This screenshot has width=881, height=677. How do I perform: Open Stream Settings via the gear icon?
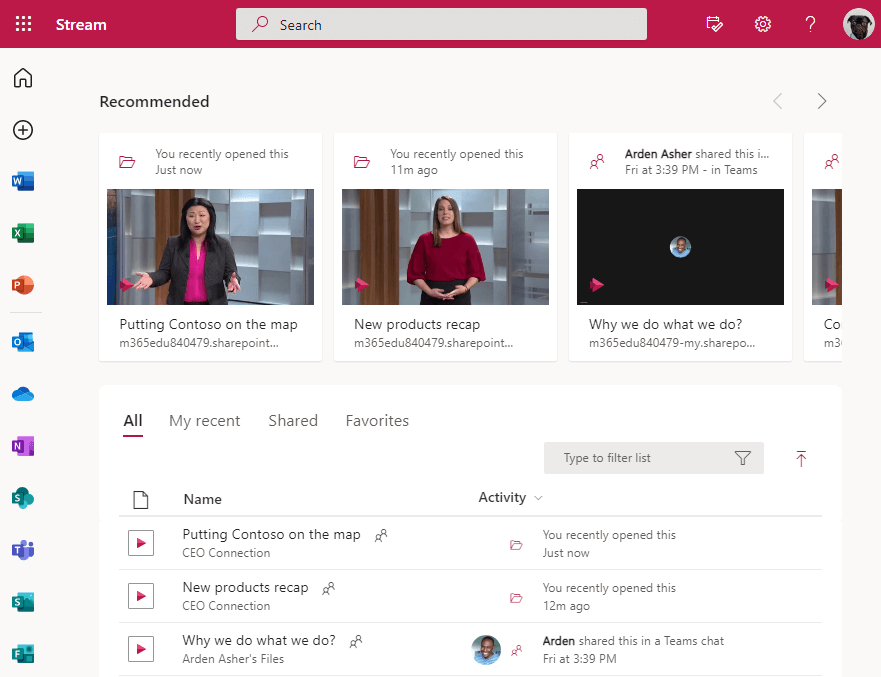[x=762, y=23]
